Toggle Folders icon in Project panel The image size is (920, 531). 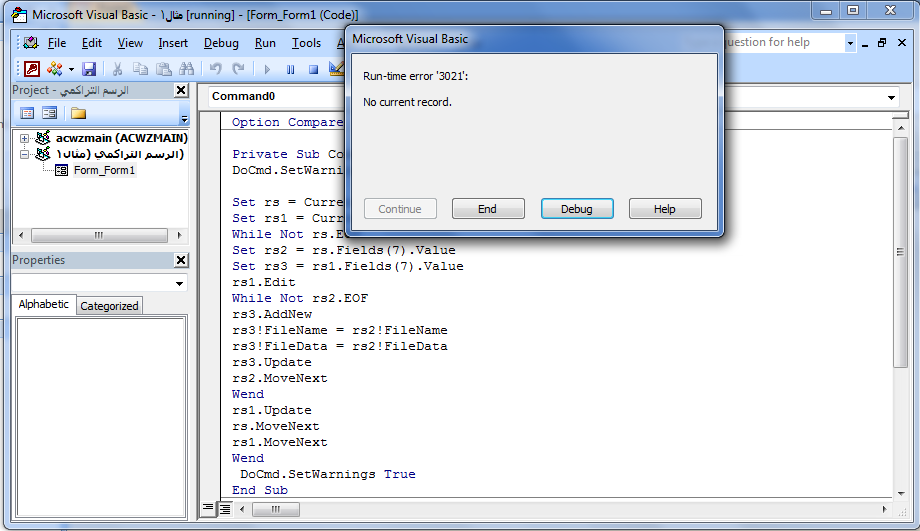point(78,113)
